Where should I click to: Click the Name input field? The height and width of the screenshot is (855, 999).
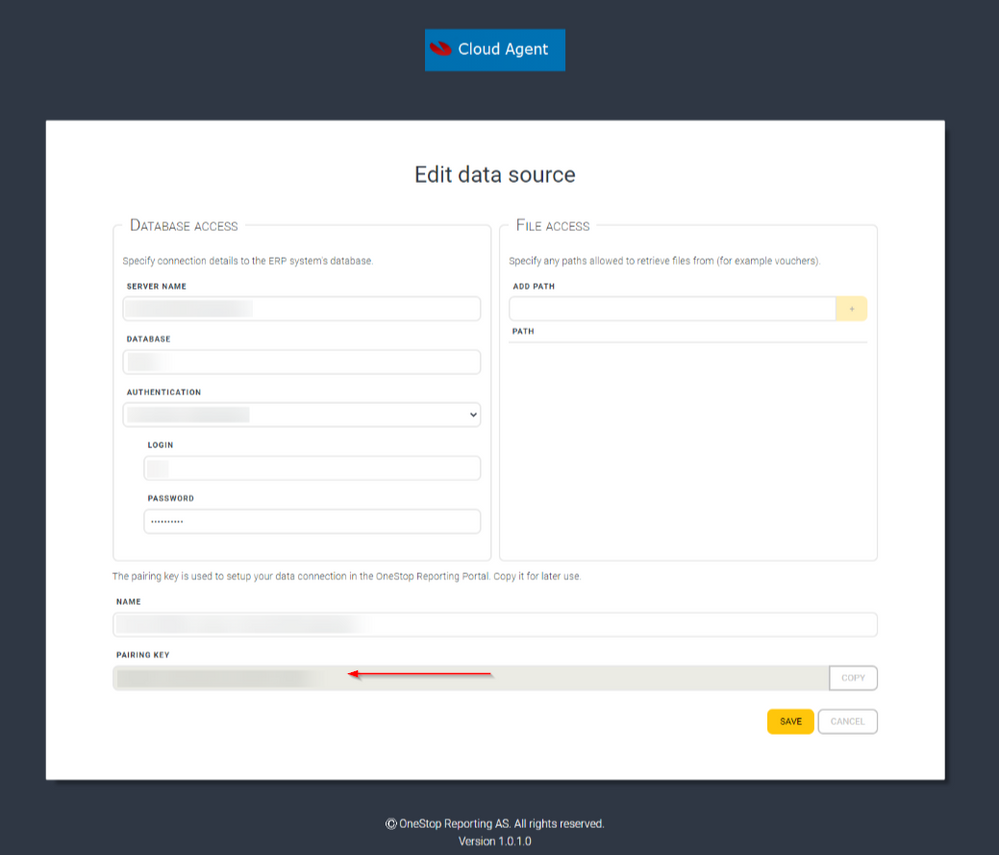pyautogui.click(x=495, y=624)
